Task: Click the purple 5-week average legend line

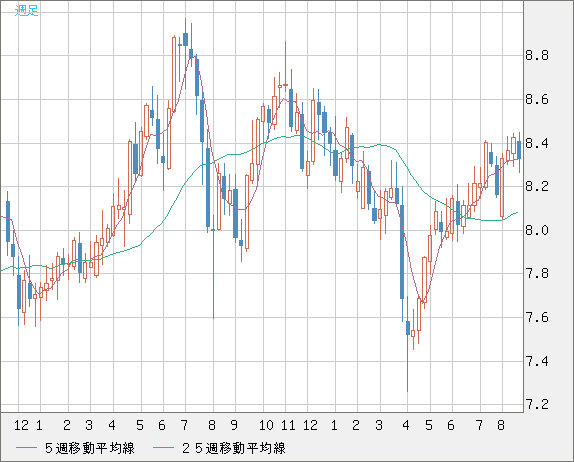Action: [26, 448]
